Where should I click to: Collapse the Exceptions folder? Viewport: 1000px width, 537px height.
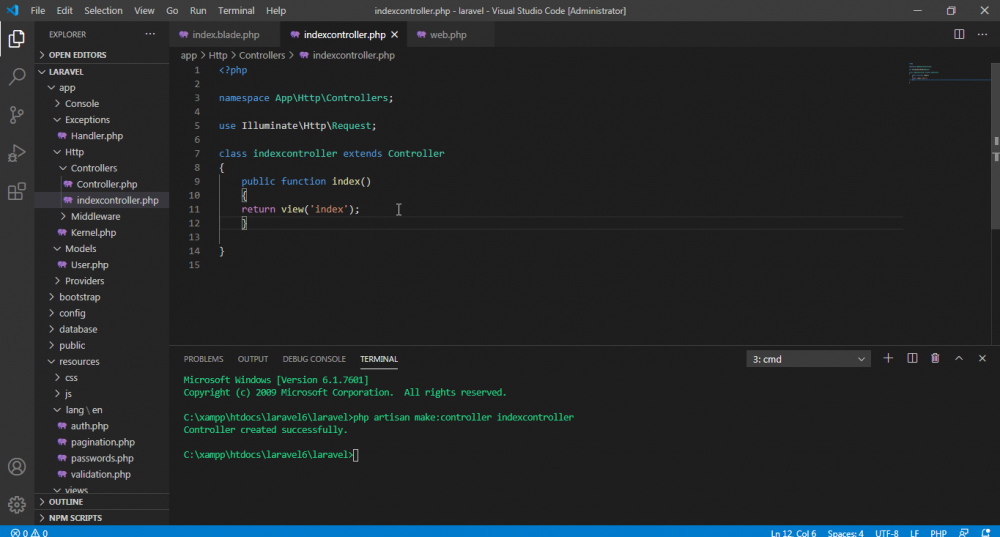[102, 119]
